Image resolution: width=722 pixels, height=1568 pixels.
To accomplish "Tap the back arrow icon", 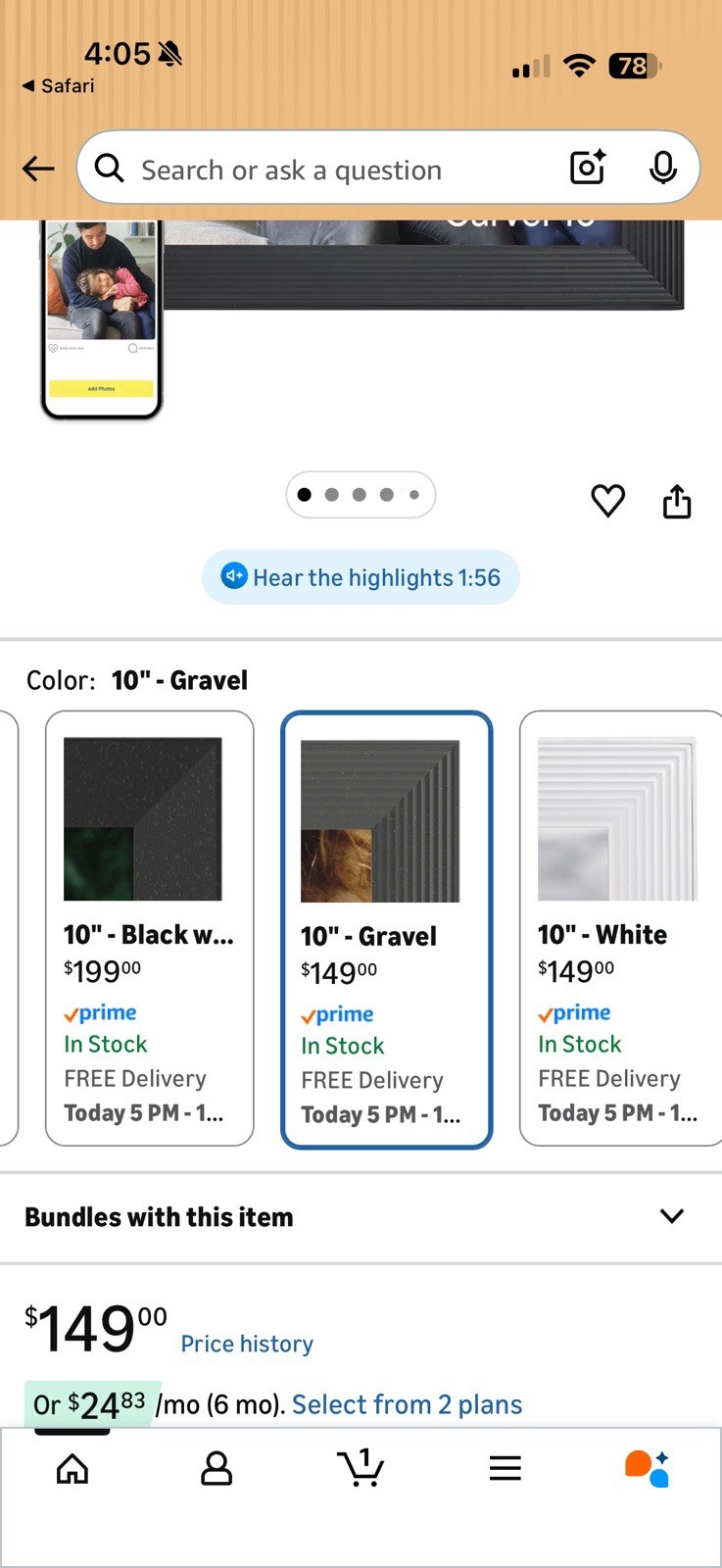I will 38,169.
